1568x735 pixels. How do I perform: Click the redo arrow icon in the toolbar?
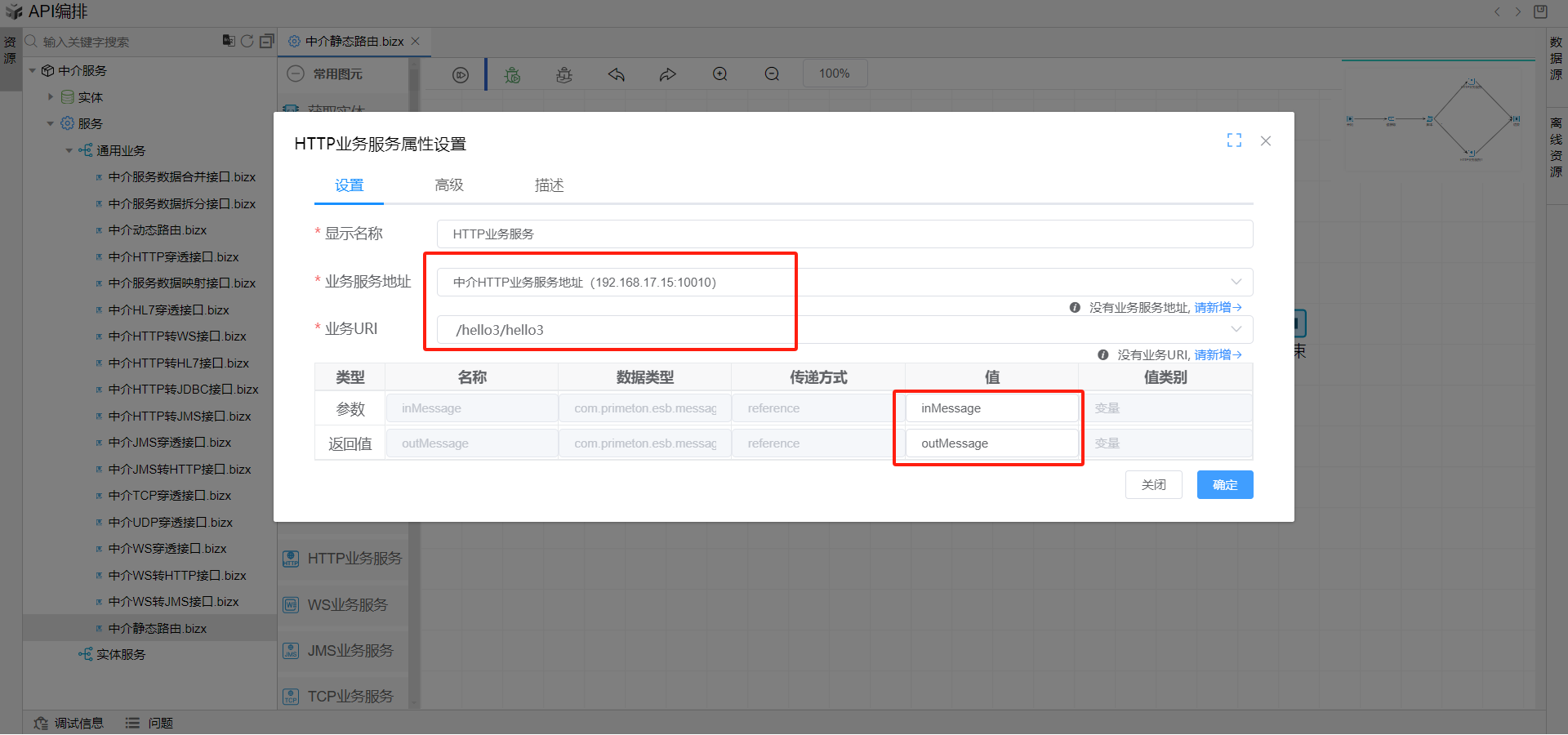(x=668, y=75)
